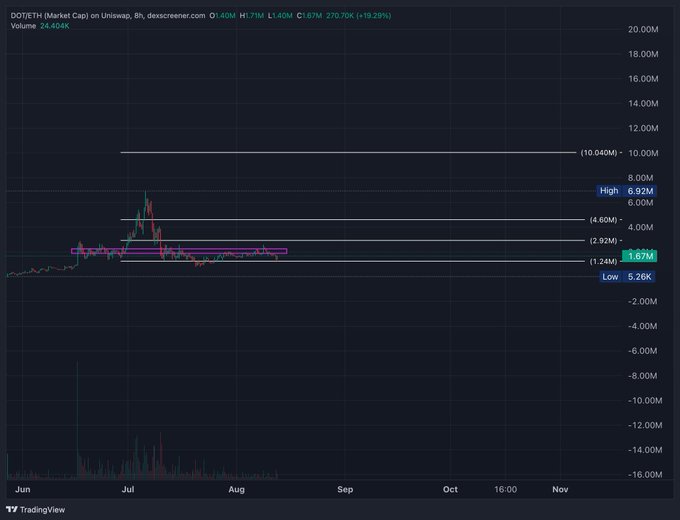Click the 16.00M price axis label

[643, 78]
